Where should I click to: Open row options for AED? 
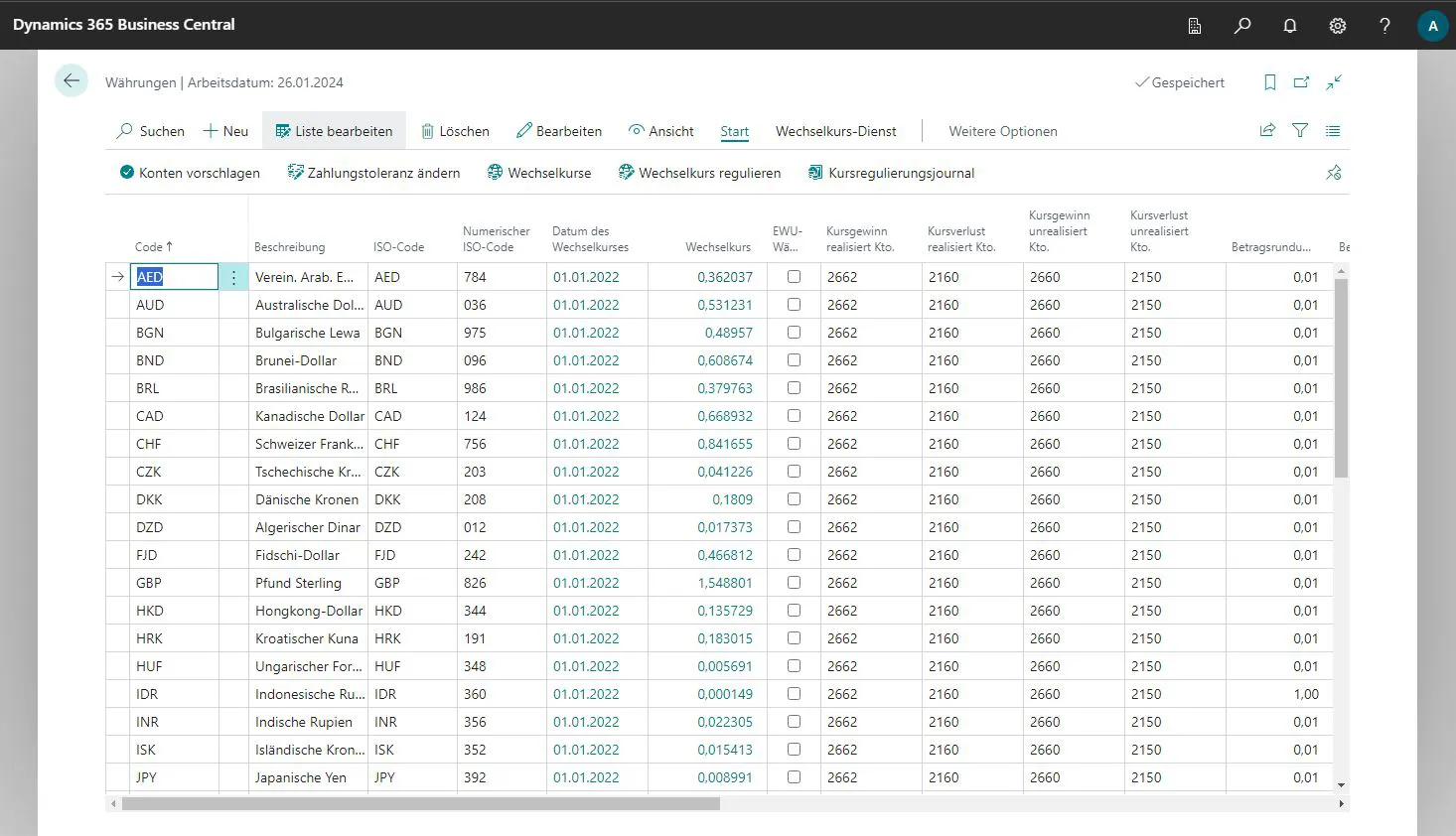[x=233, y=277]
